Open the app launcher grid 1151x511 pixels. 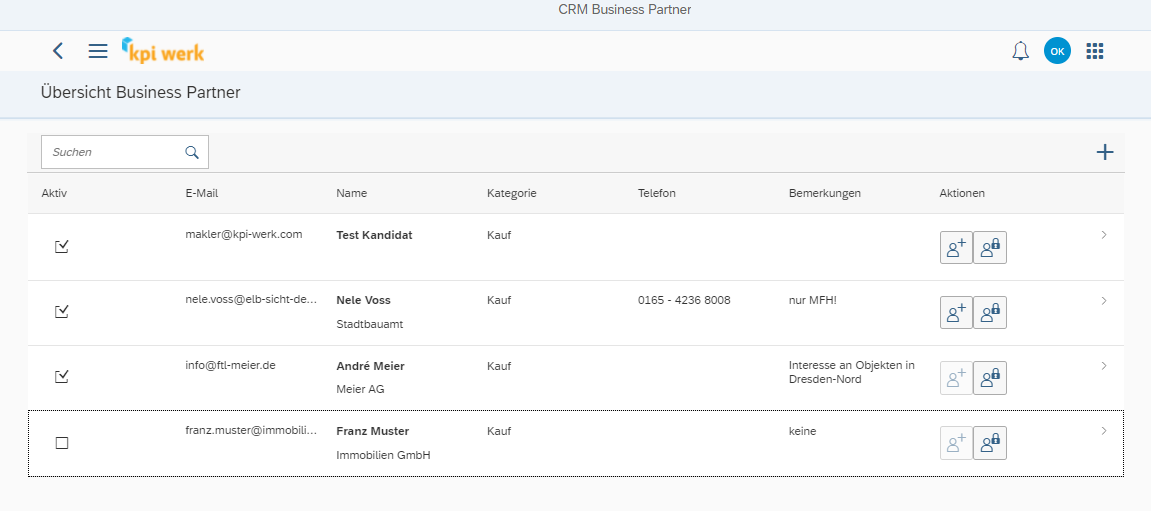pyautogui.click(x=1094, y=51)
